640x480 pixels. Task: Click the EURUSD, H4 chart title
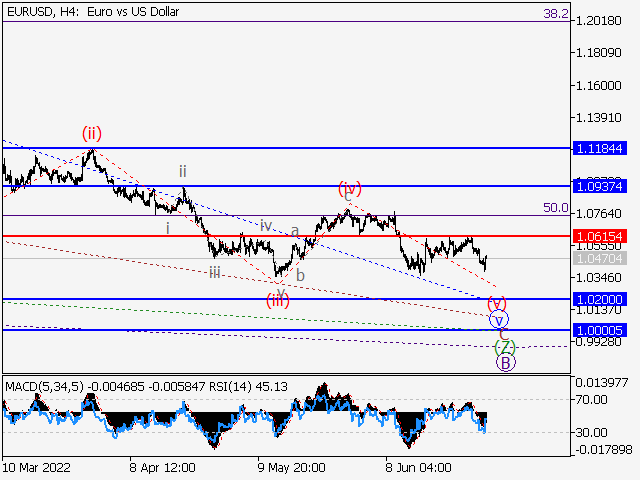[93, 12]
